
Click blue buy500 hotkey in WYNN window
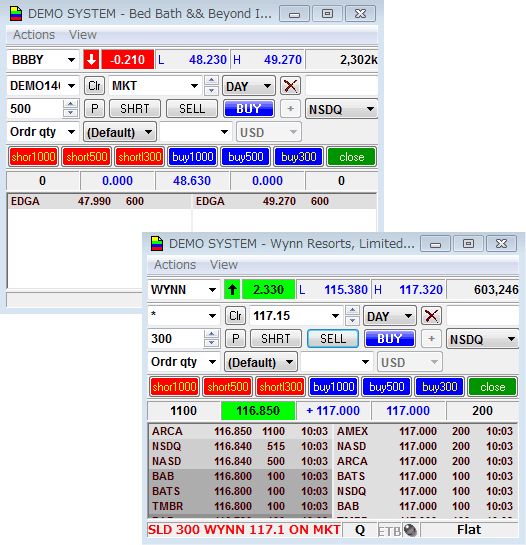[387, 387]
